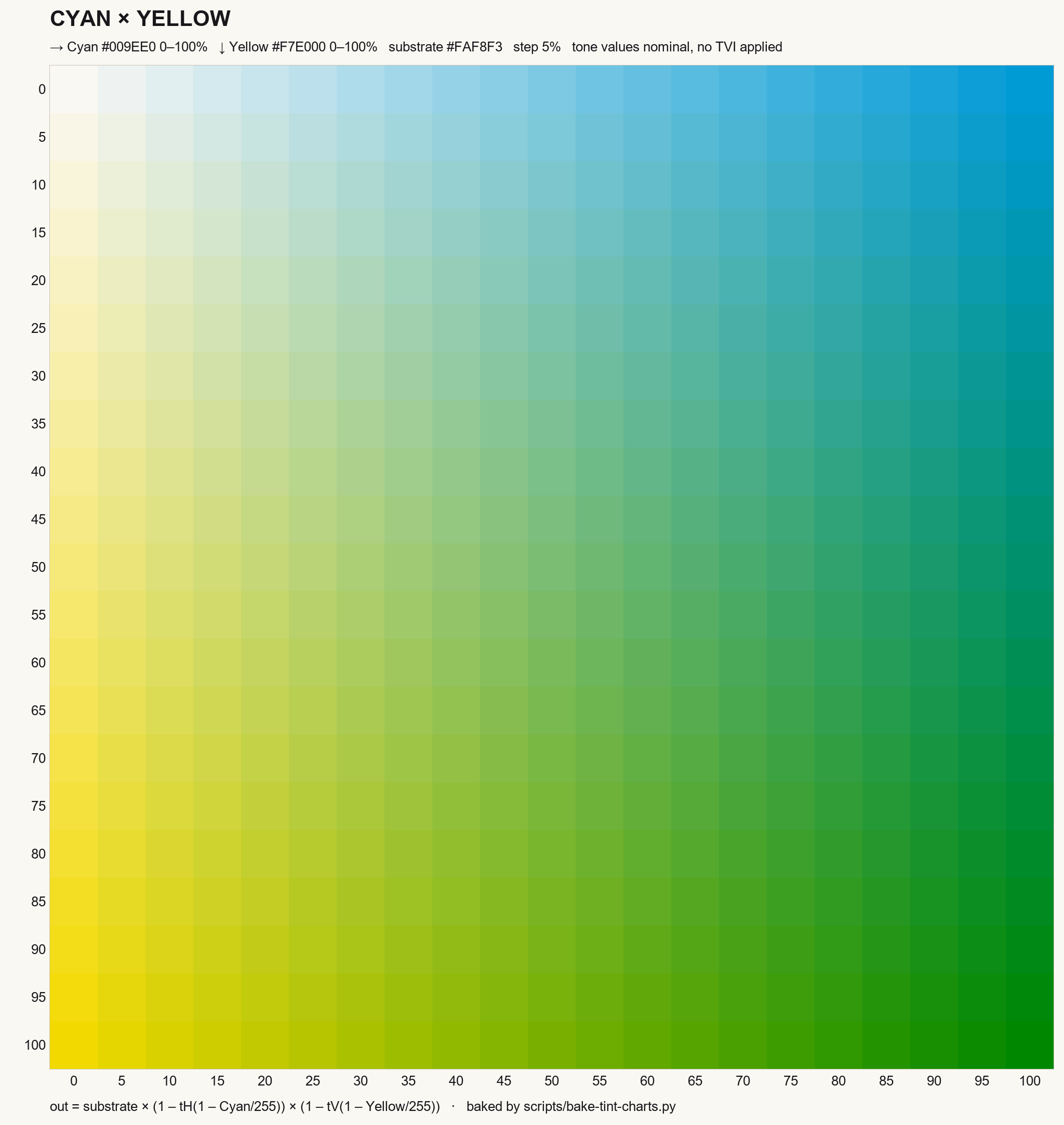Click the swatch at cyan 20, yellow 20
Viewport: 1064px width, 1125px height.
265,280
